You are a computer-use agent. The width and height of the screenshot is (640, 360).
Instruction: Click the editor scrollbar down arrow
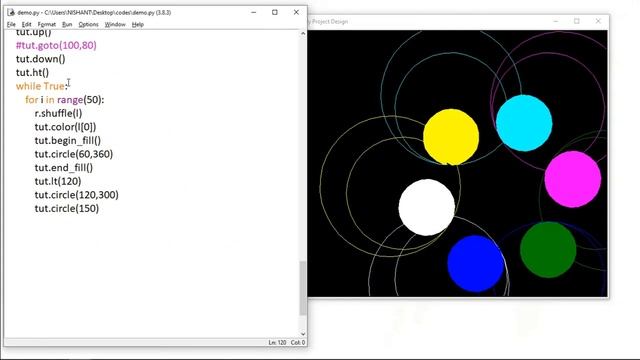[x=303, y=333]
